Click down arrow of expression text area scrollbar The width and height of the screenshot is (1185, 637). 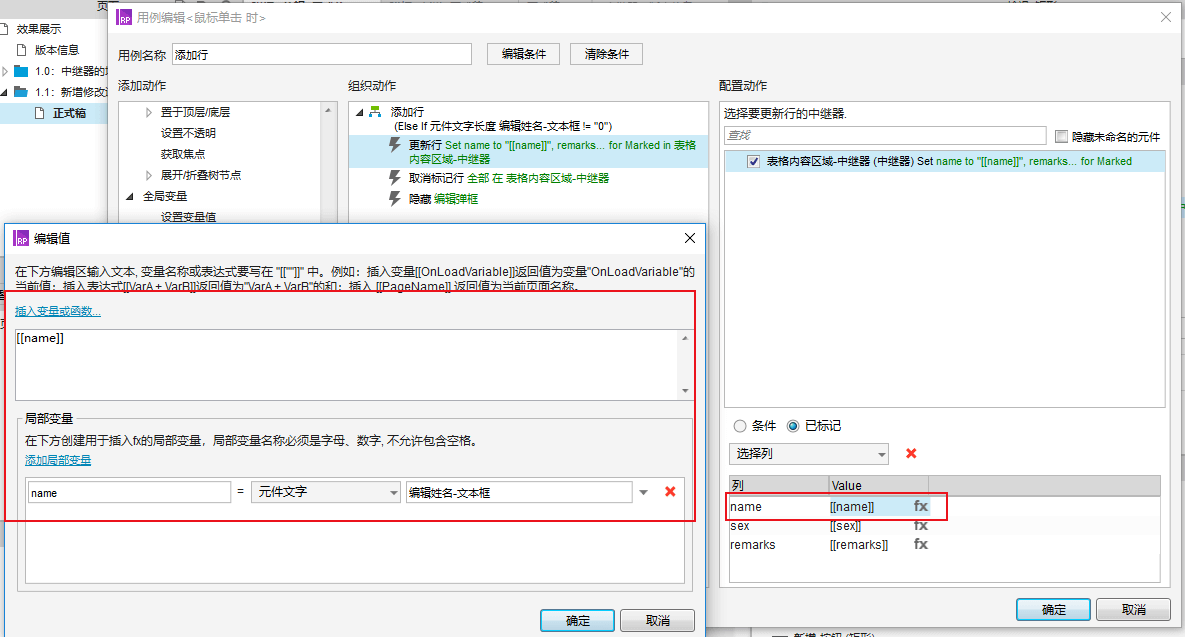pyautogui.click(x=685, y=391)
